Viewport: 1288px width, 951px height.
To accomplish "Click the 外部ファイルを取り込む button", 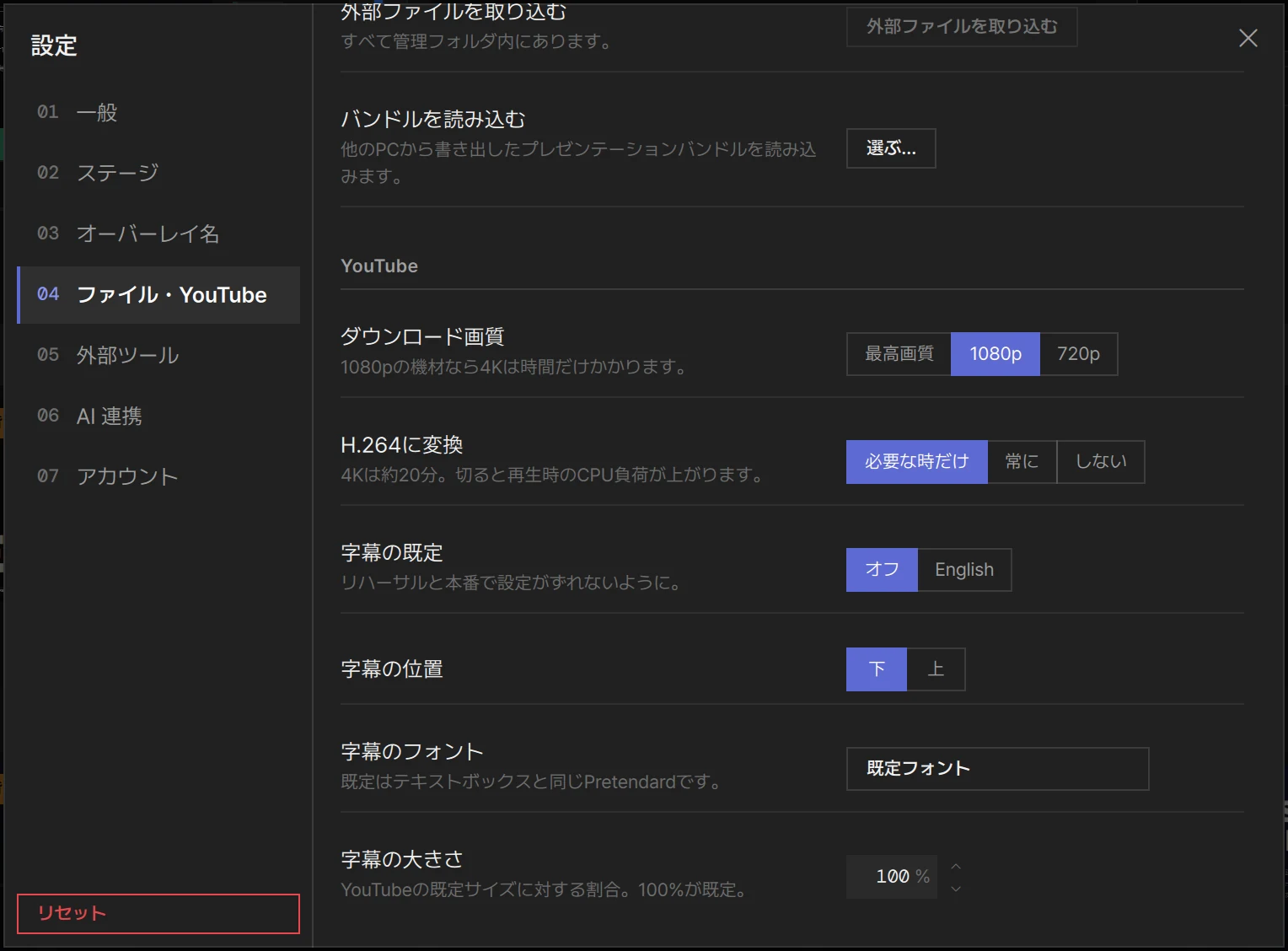I will (962, 26).
